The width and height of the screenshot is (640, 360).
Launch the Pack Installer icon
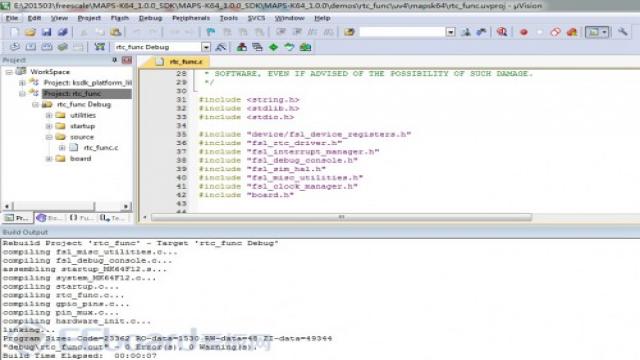305,47
